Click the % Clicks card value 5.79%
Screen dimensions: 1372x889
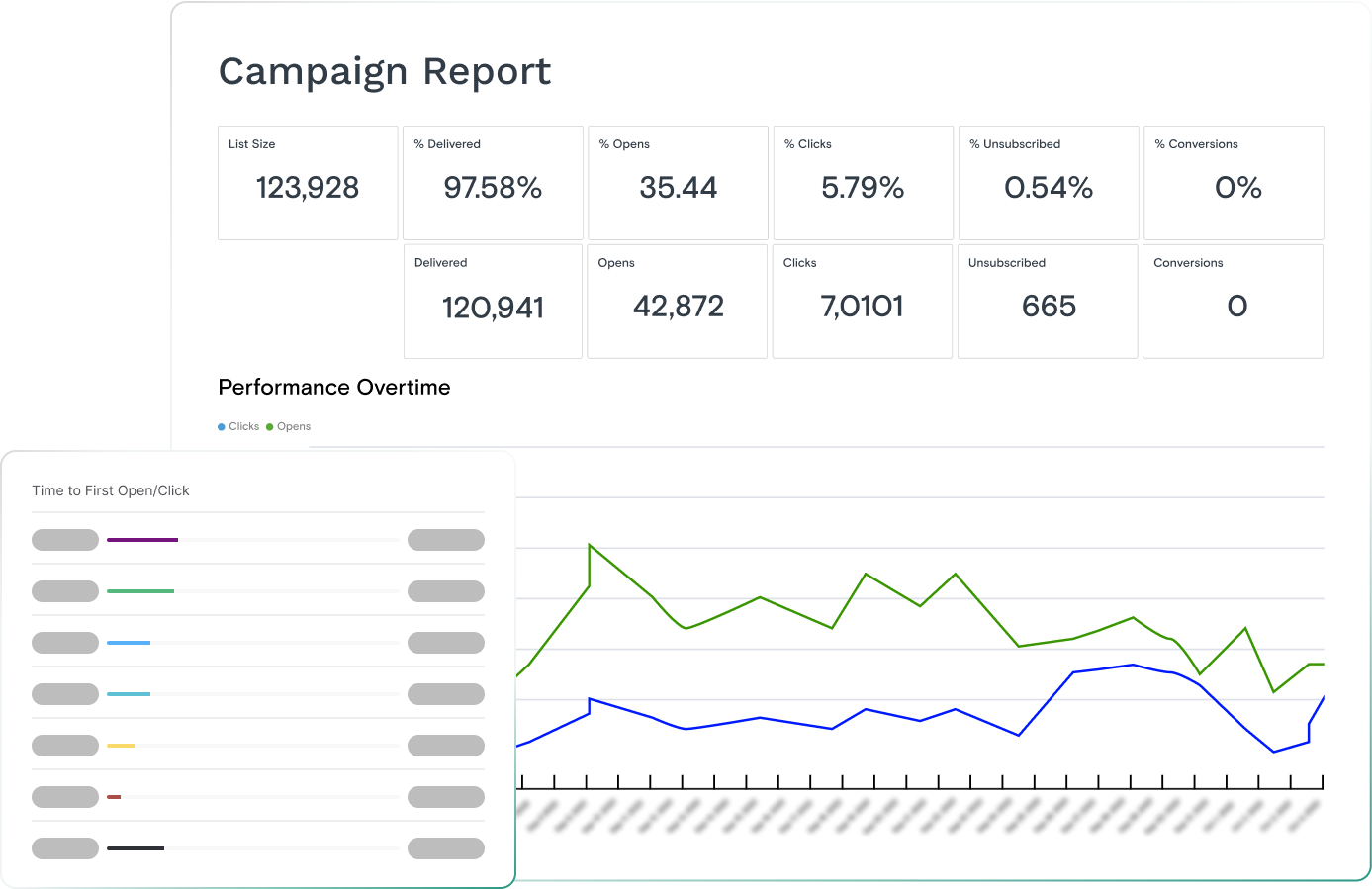[x=863, y=188]
